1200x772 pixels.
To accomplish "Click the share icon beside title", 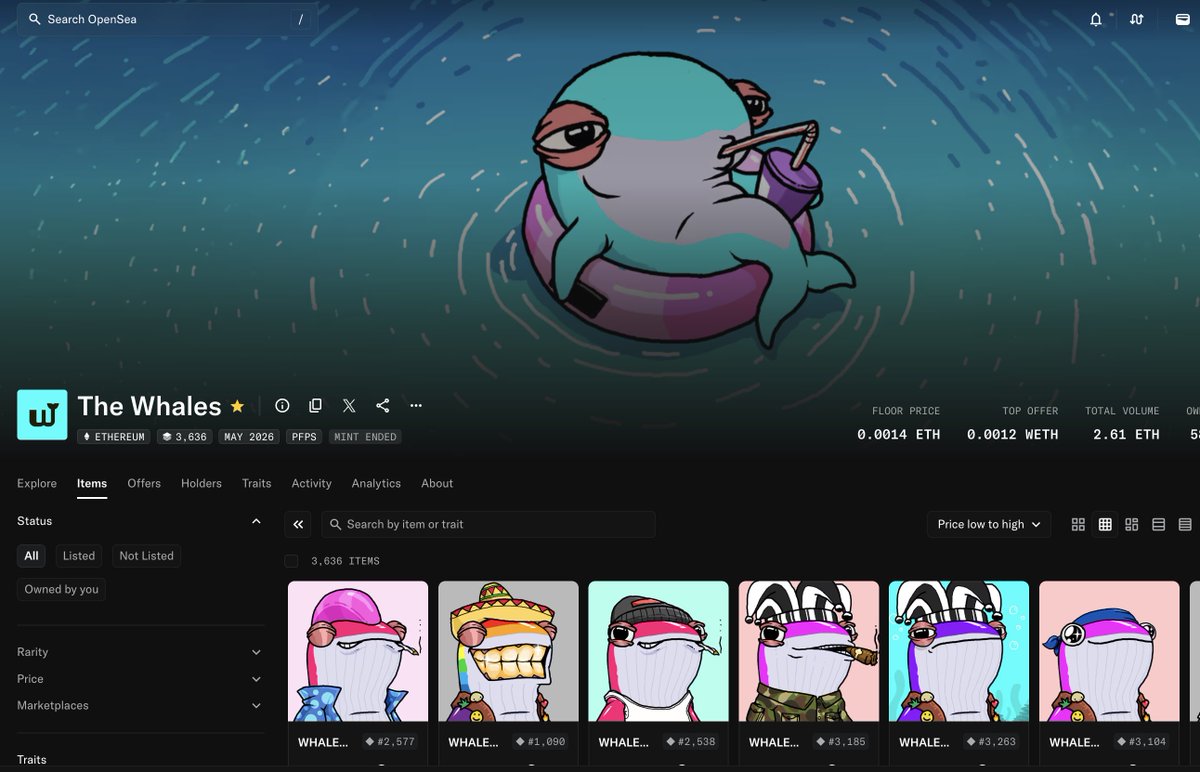I will click(x=382, y=405).
